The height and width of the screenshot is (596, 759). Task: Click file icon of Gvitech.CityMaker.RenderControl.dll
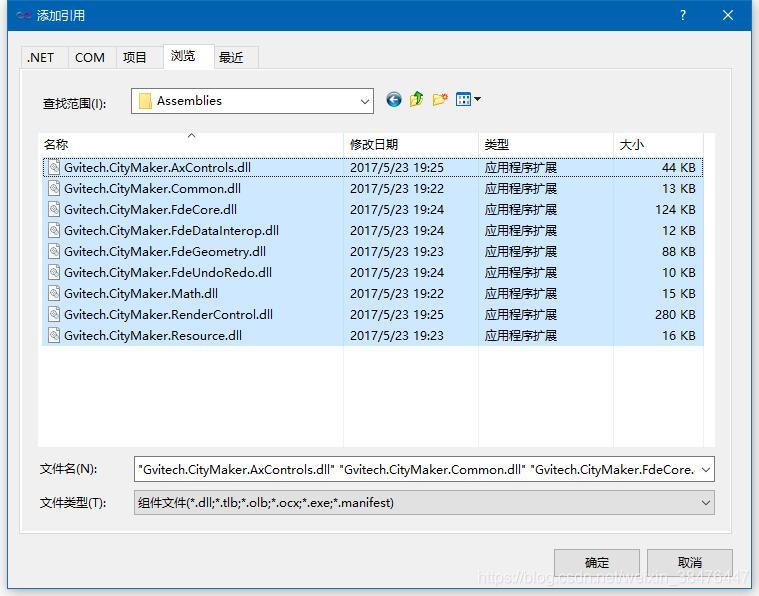tap(54, 315)
